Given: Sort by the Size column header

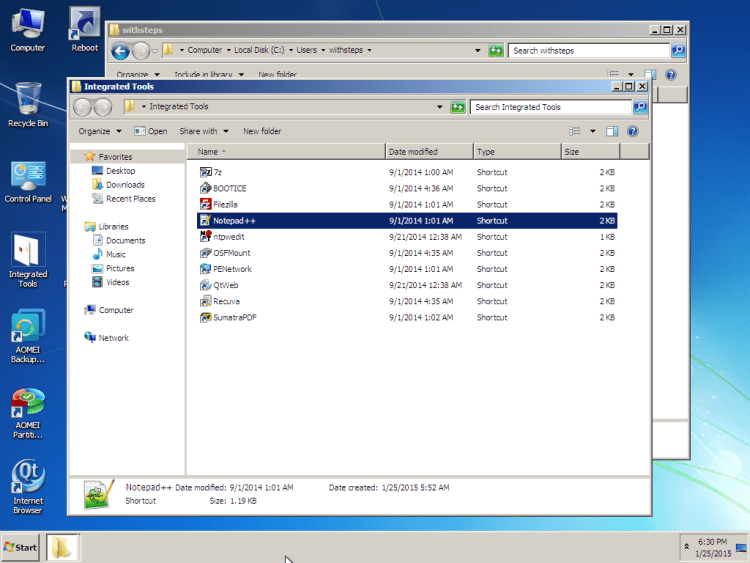Looking at the screenshot, I should (591, 152).
